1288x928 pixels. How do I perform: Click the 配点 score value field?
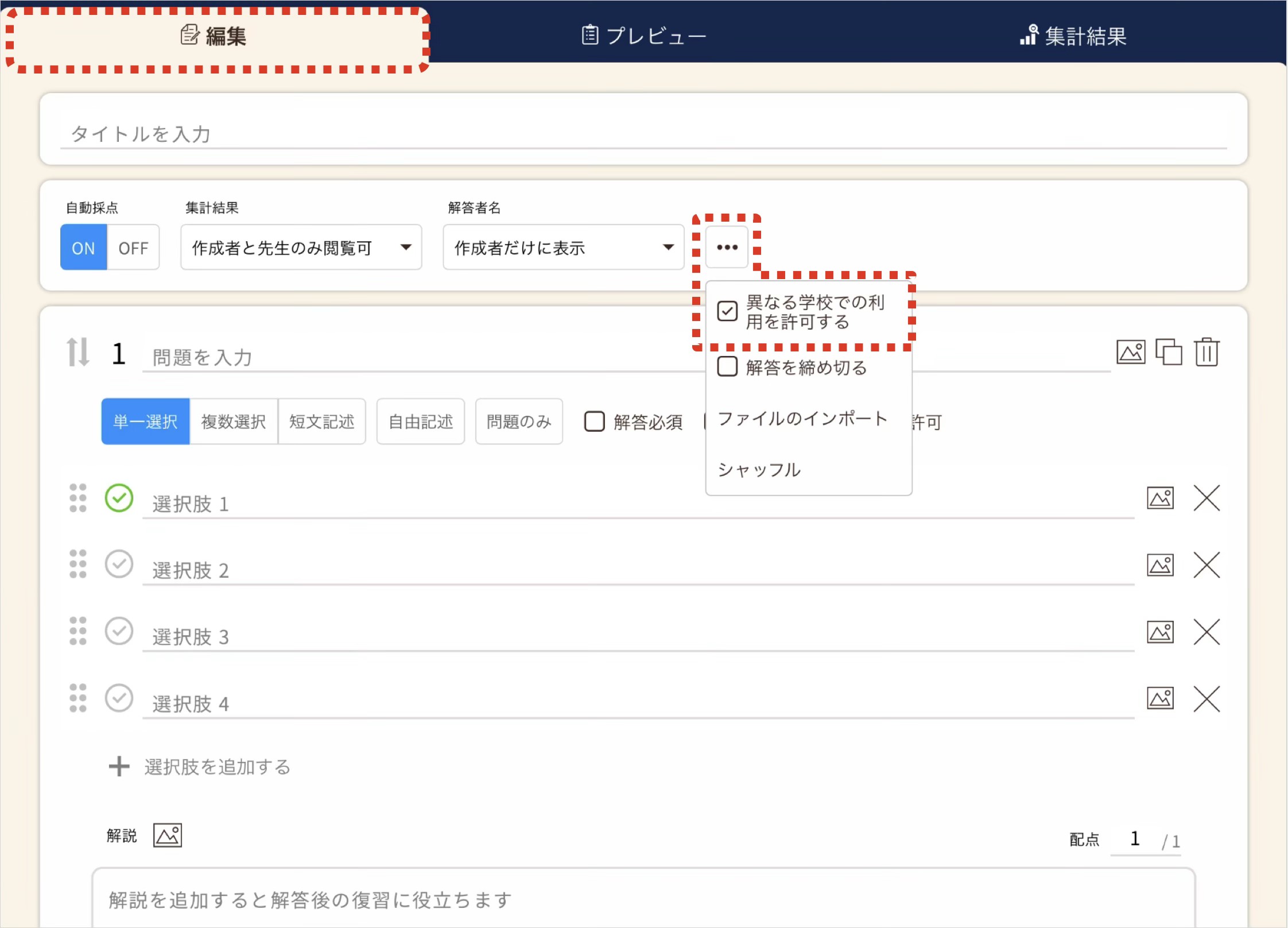click(1135, 839)
